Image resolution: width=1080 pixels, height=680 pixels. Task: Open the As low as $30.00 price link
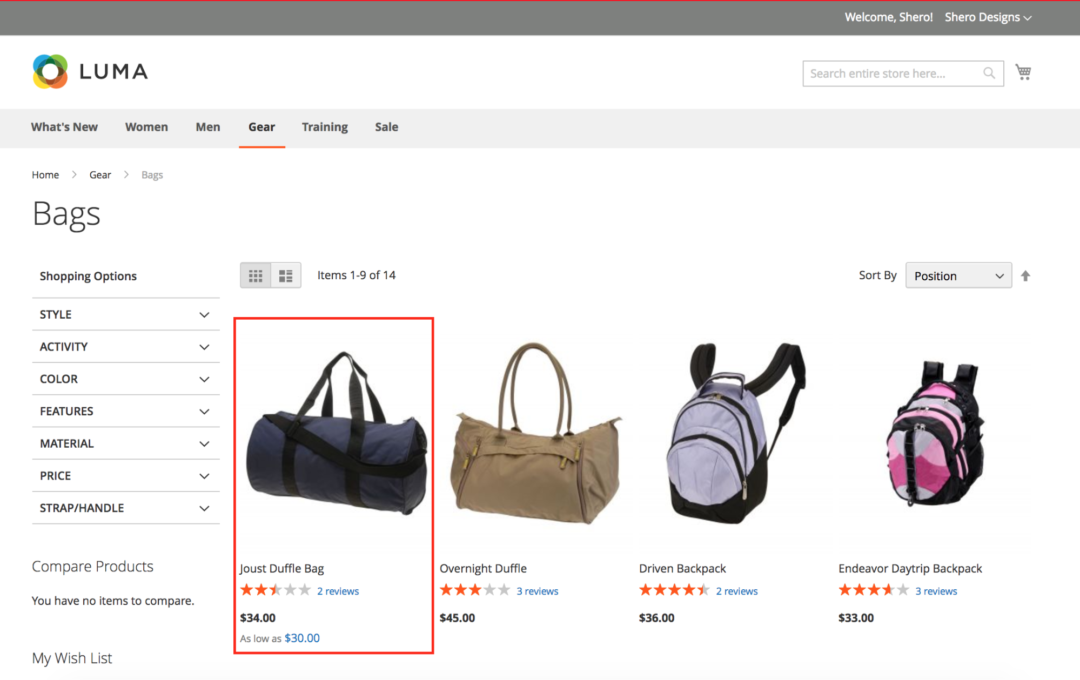point(301,638)
